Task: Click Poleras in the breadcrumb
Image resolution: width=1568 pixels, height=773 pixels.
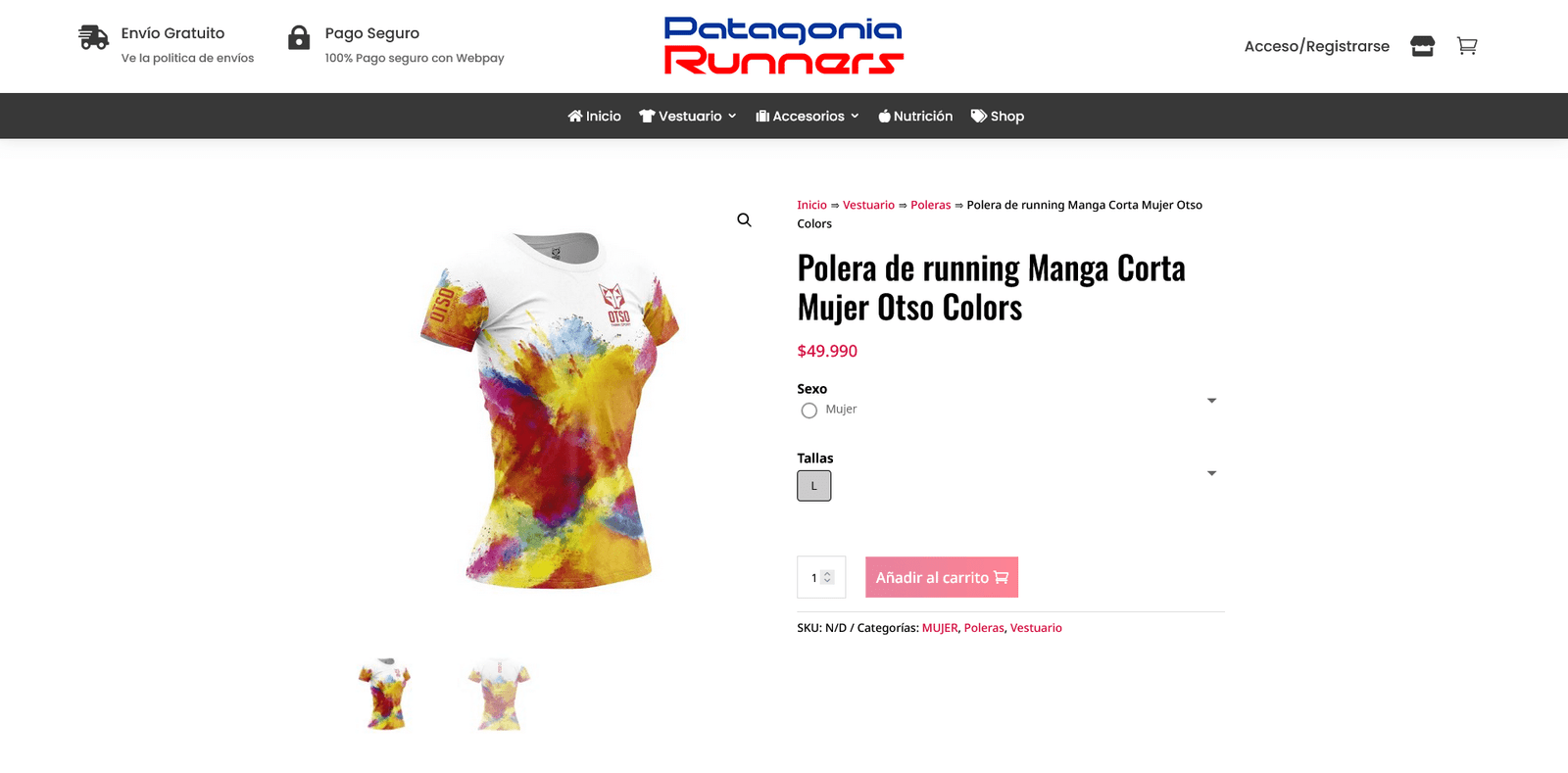Action: pos(930,205)
